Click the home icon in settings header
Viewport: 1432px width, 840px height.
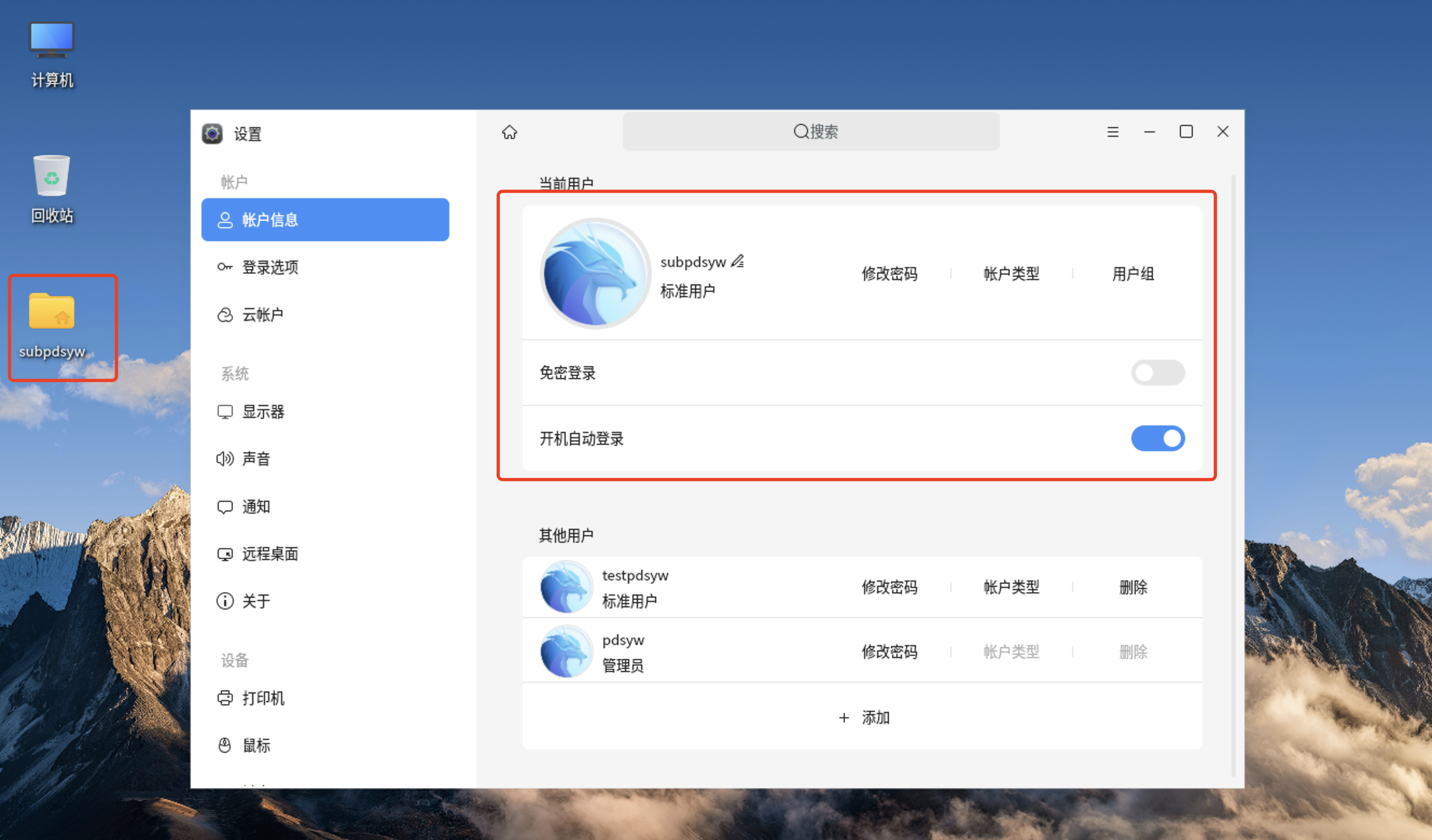click(509, 132)
